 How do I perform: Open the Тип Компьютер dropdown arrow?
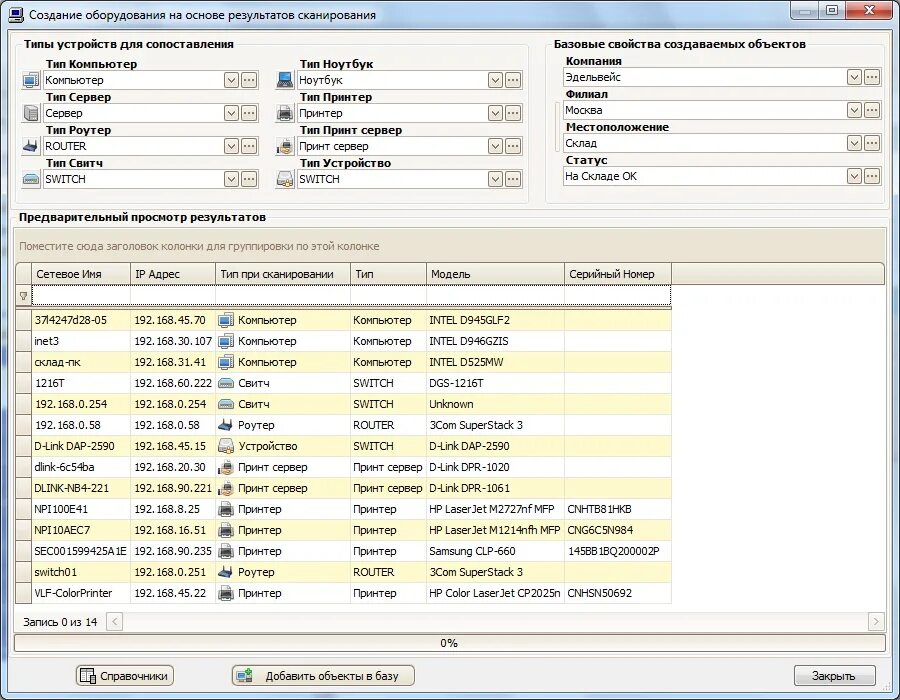(231, 80)
